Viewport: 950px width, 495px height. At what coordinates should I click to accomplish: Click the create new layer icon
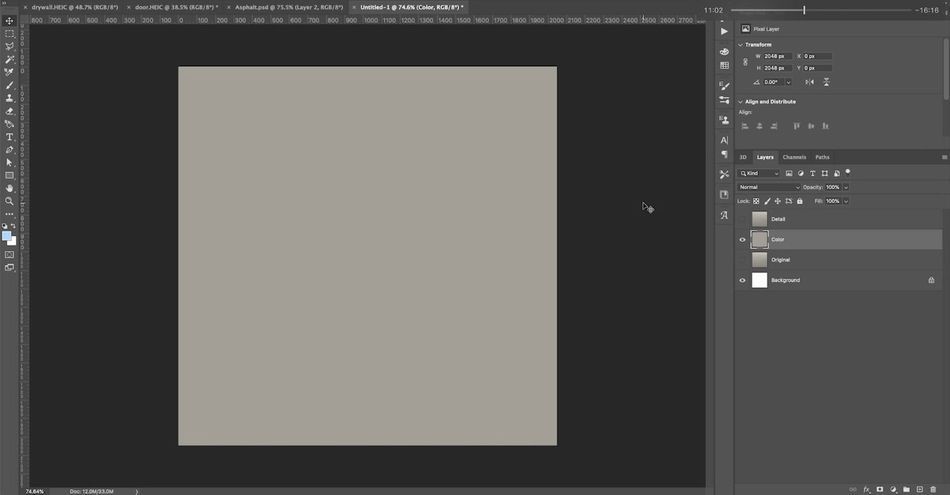920,490
